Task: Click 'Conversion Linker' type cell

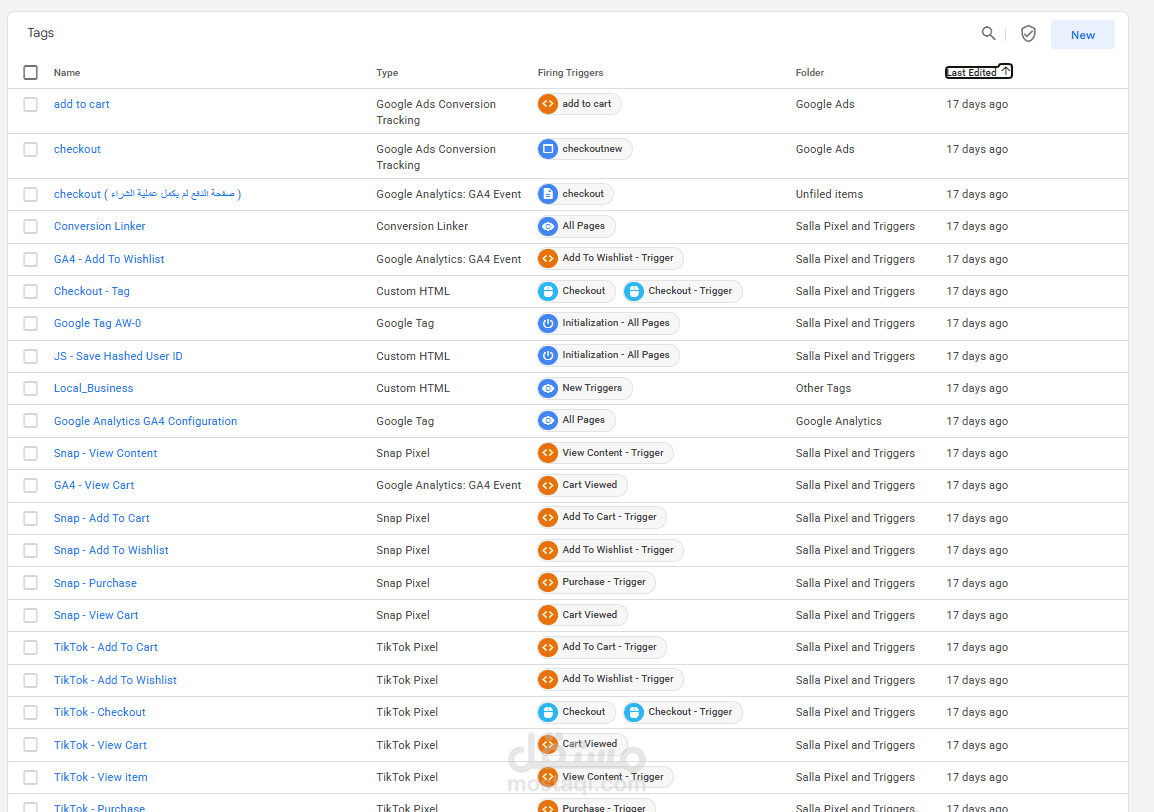Action: pos(422,226)
